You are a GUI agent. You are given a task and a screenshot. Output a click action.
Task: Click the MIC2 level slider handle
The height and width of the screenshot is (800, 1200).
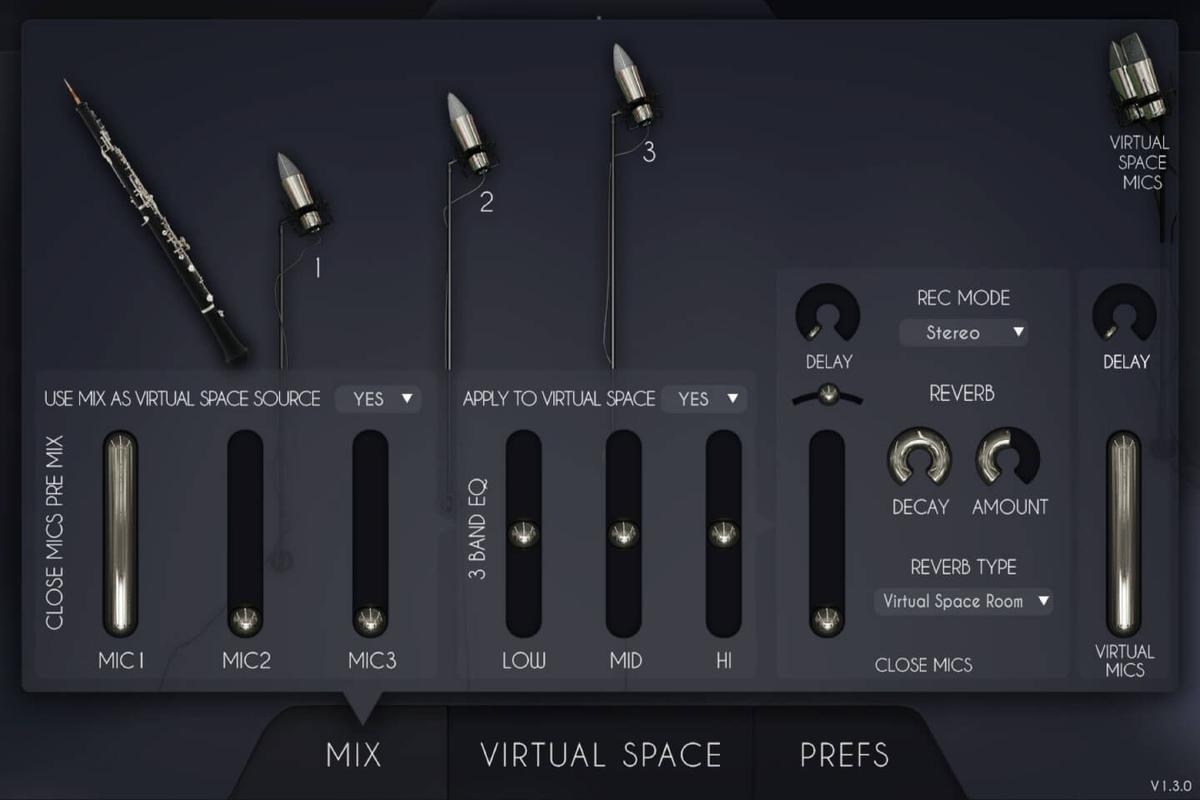tap(245, 620)
